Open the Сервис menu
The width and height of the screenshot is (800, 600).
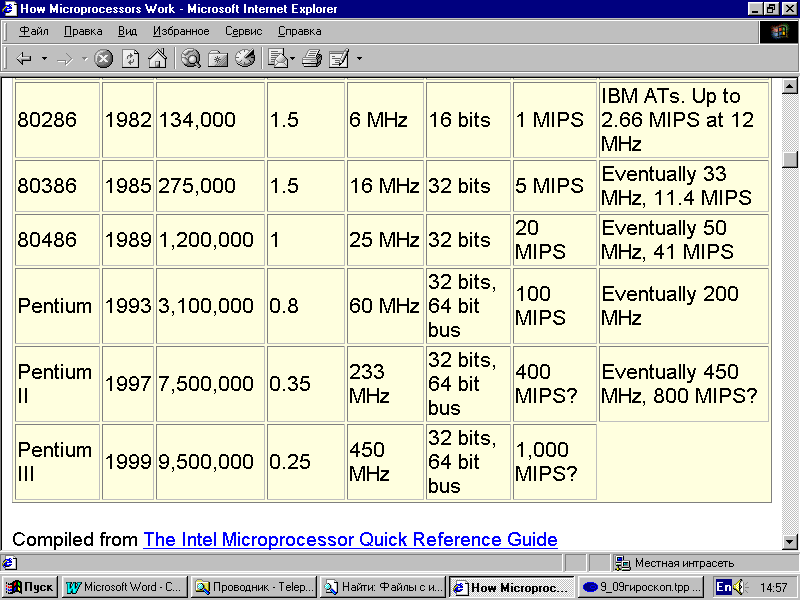pos(244,31)
